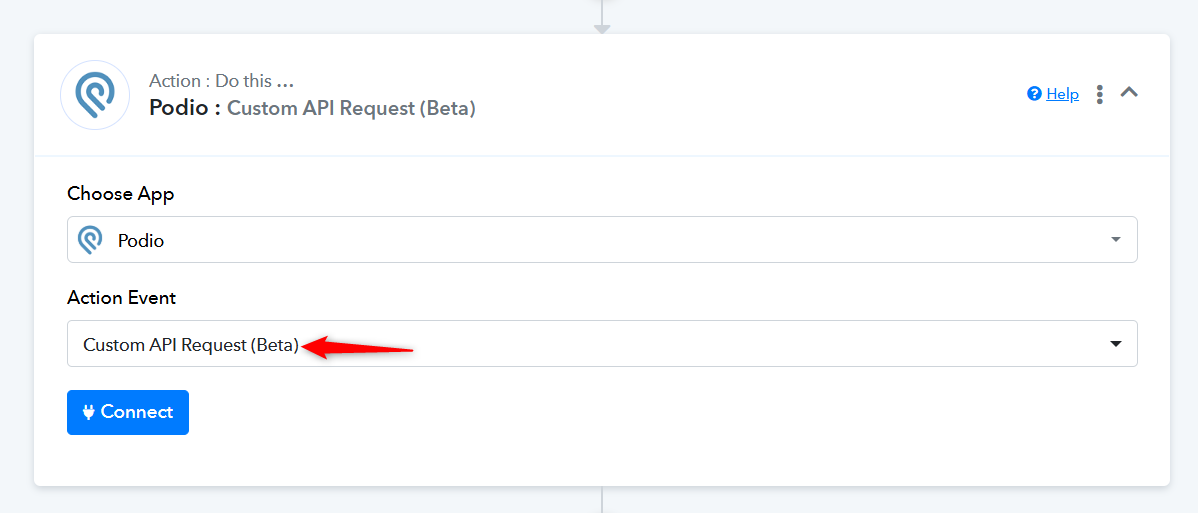
Task: Click the Podio : Custom API Request title
Action: point(312,109)
